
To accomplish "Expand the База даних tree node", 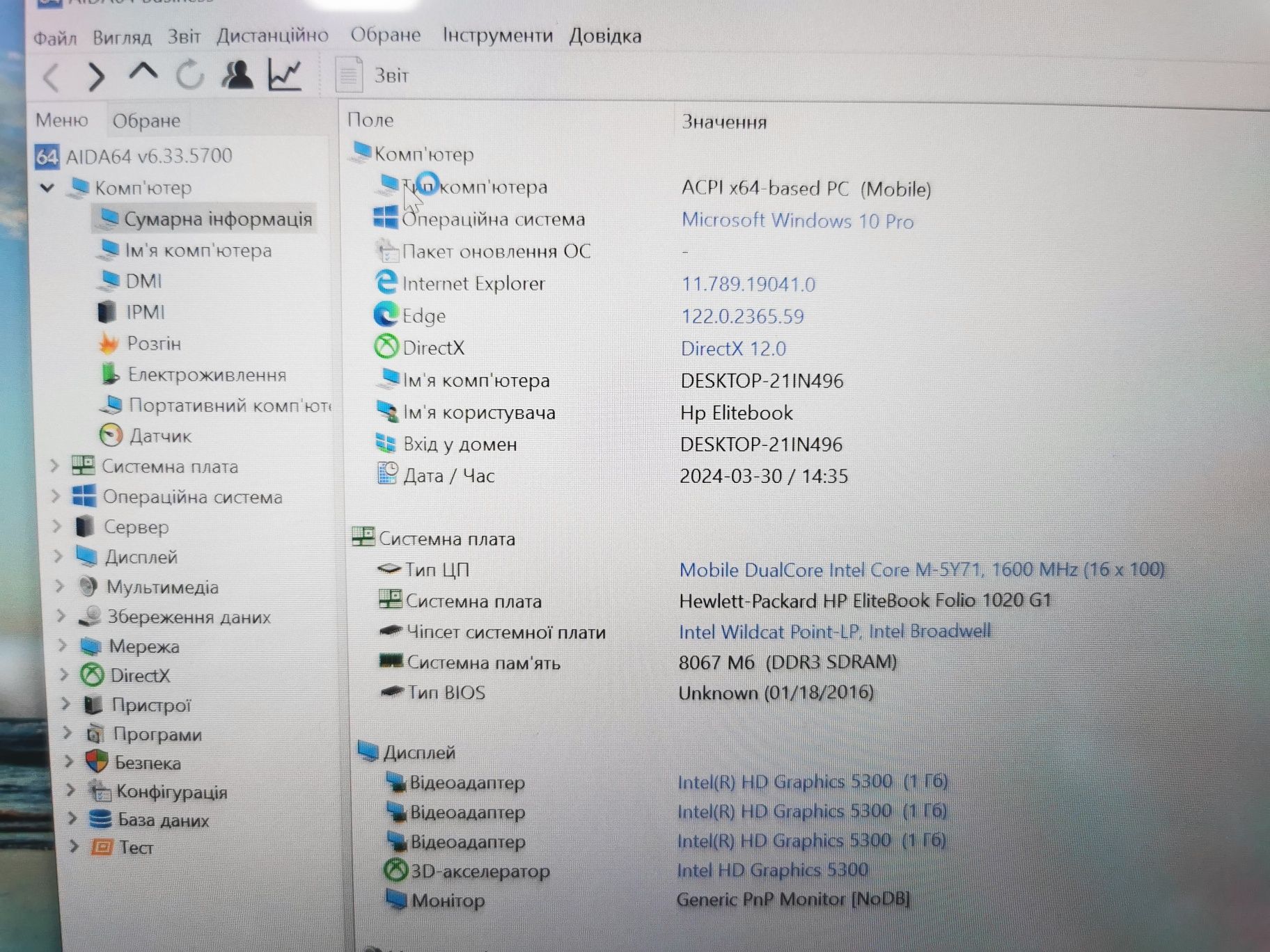I will pyautogui.click(x=72, y=818).
